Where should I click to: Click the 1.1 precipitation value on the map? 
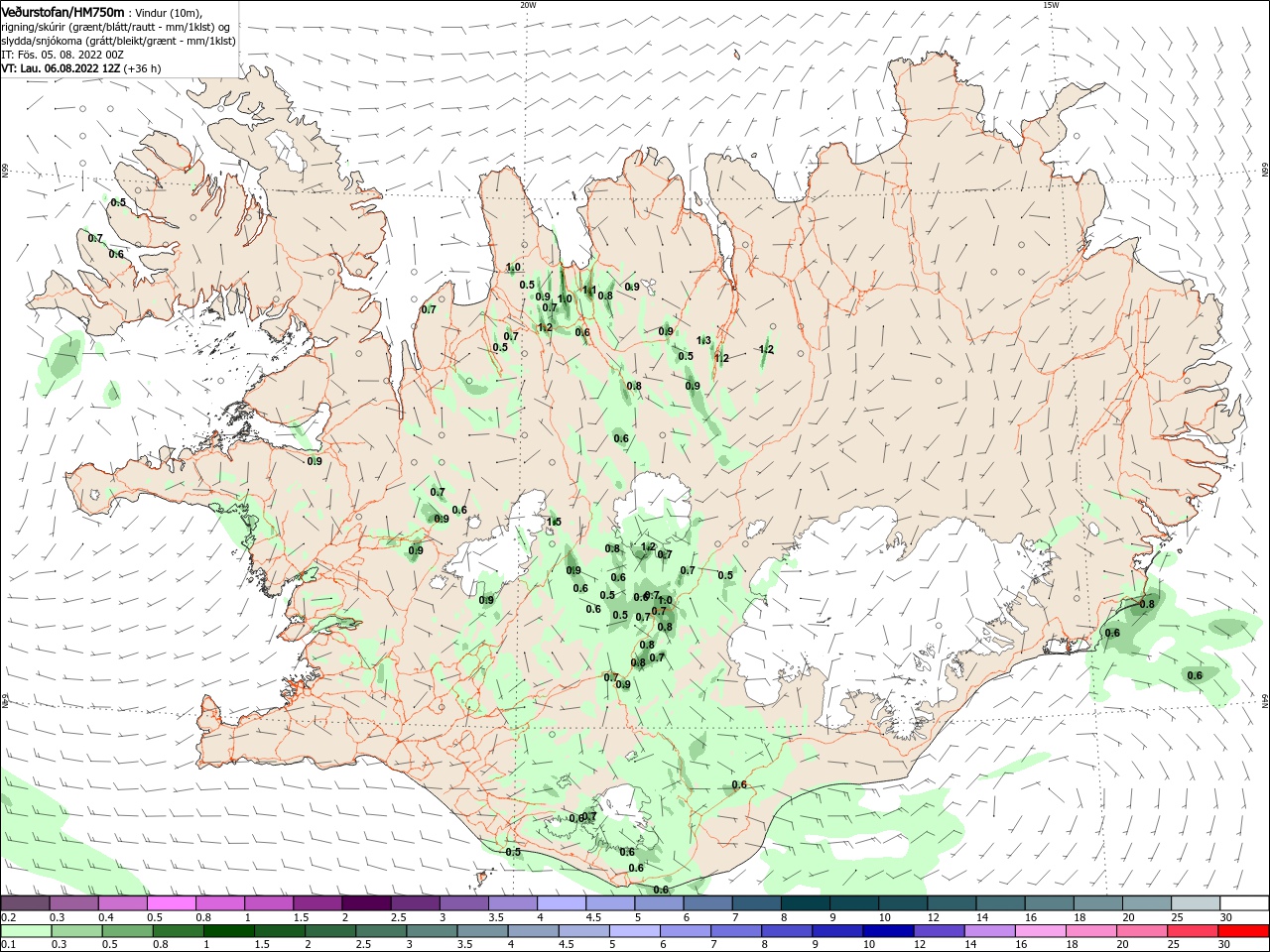(x=589, y=291)
